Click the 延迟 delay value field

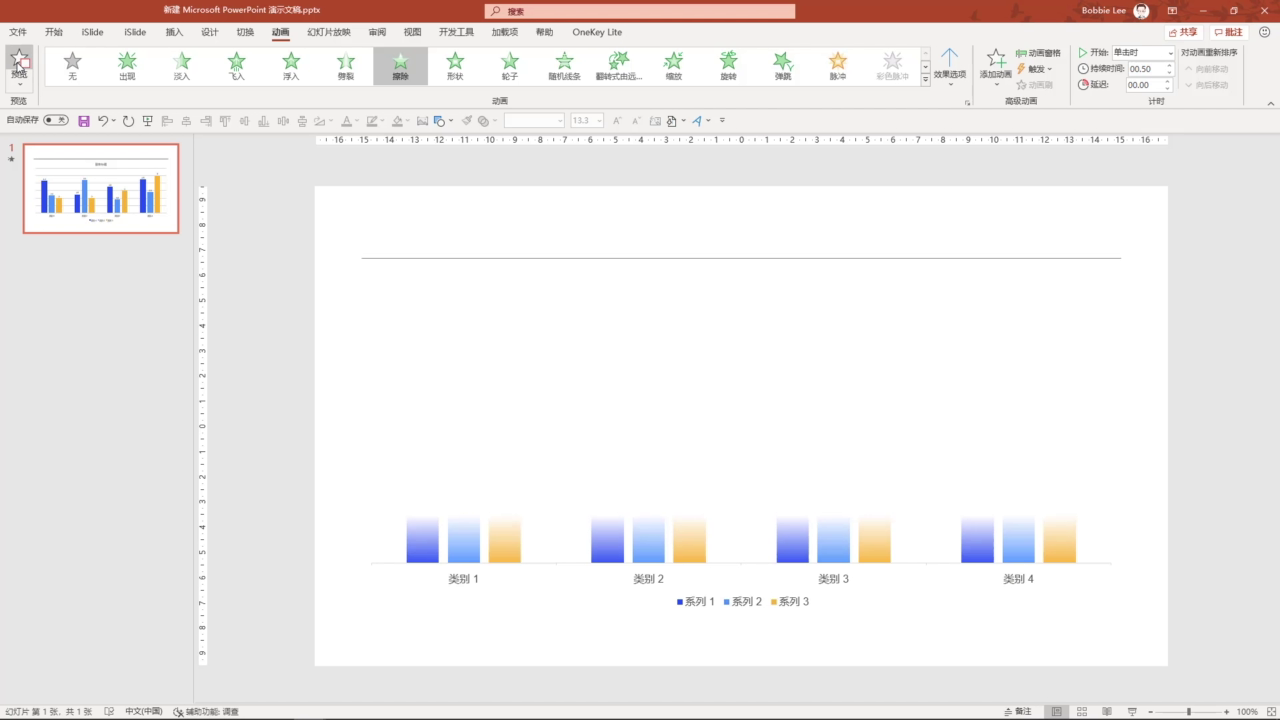click(1146, 85)
